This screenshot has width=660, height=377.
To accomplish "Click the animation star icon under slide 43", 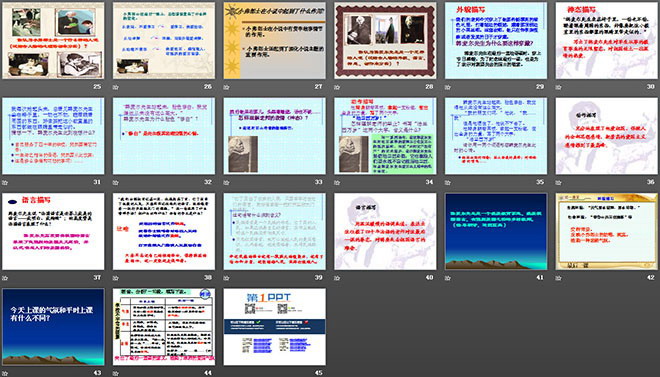I will [5, 373].
